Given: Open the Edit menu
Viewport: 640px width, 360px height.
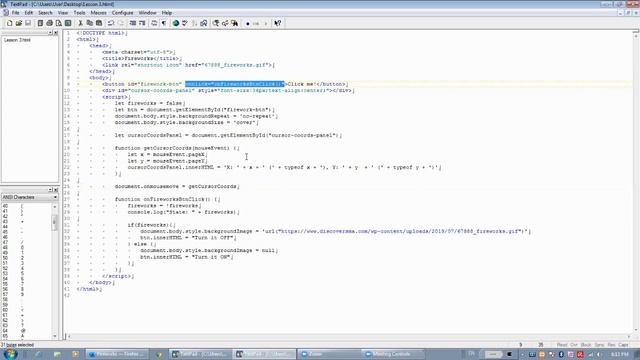Looking at the screenshot, I should point(29,13).
